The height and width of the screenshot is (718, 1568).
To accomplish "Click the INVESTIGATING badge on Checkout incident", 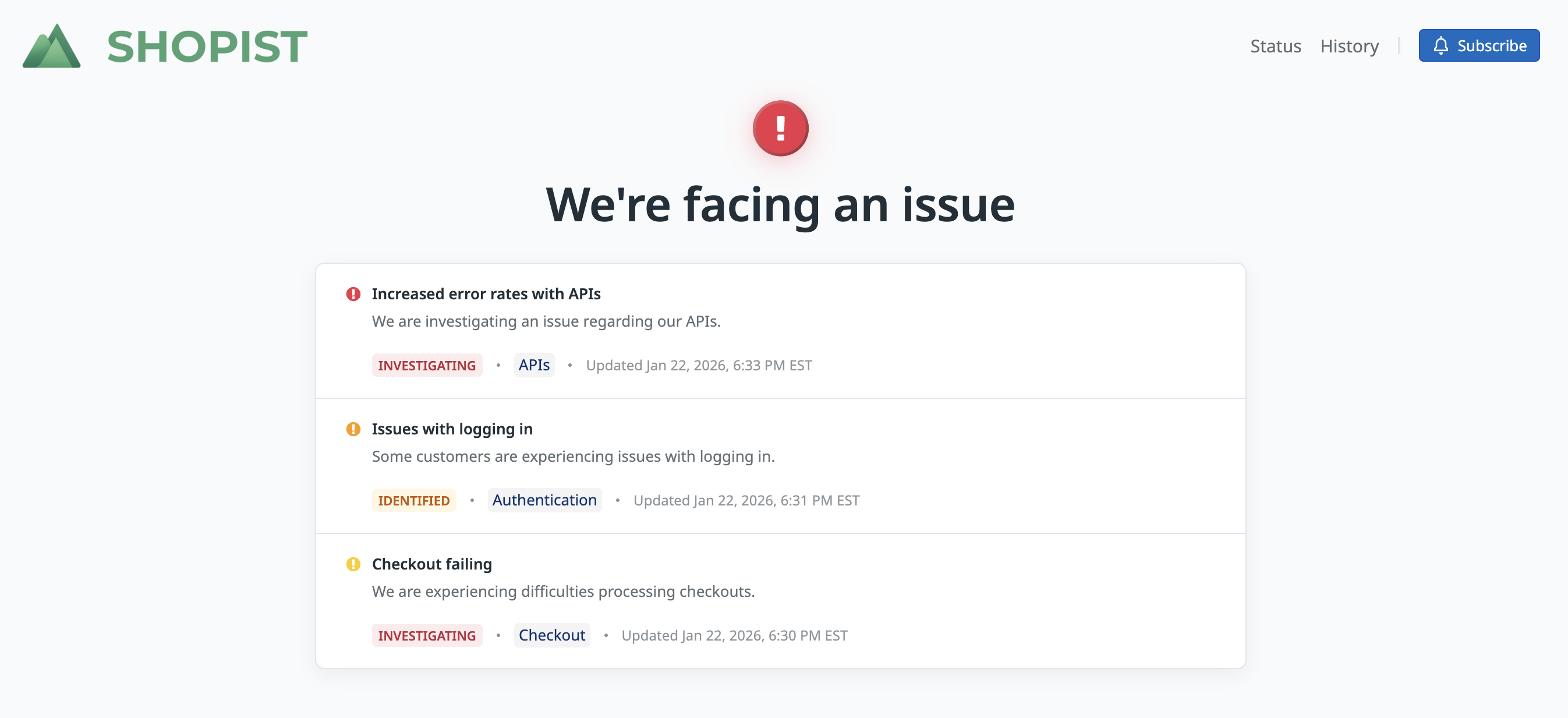I will (x=427, y=636).
